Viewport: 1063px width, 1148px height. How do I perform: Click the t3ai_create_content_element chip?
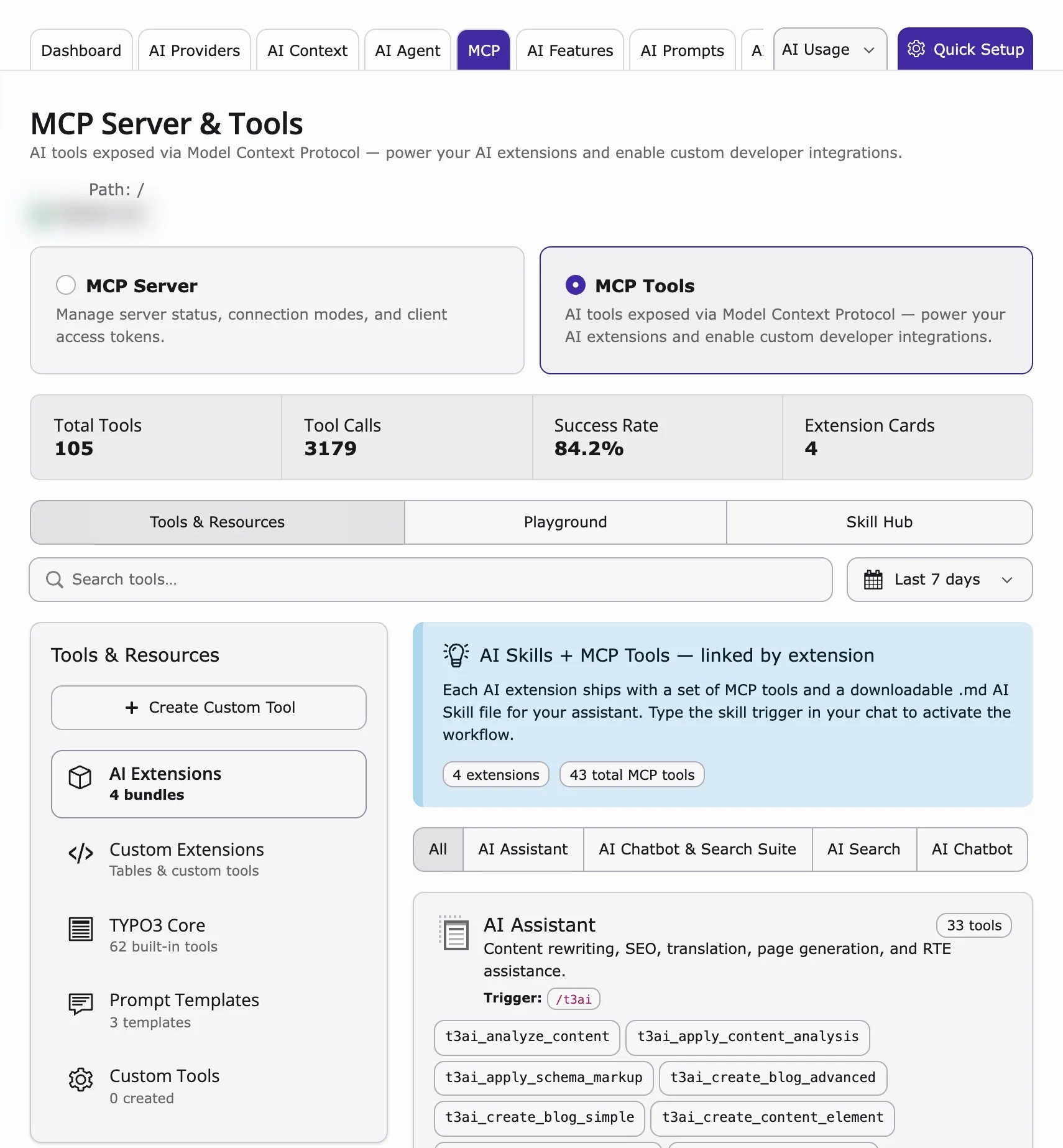click(773, 1118)
